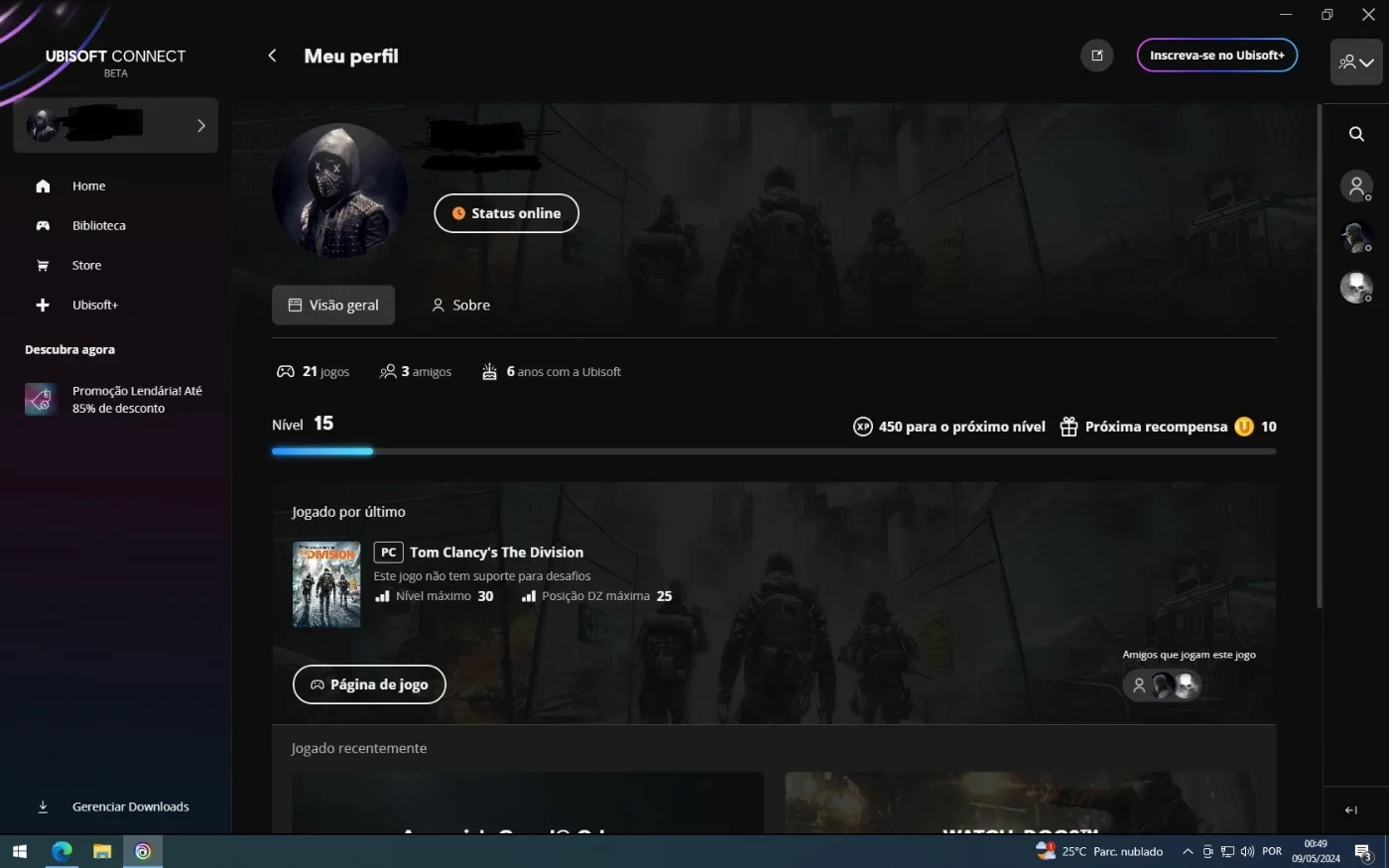Screen dimensions: 1389x868
Task: Click the volume speaker tray icon
Action: click(1247, 851)
